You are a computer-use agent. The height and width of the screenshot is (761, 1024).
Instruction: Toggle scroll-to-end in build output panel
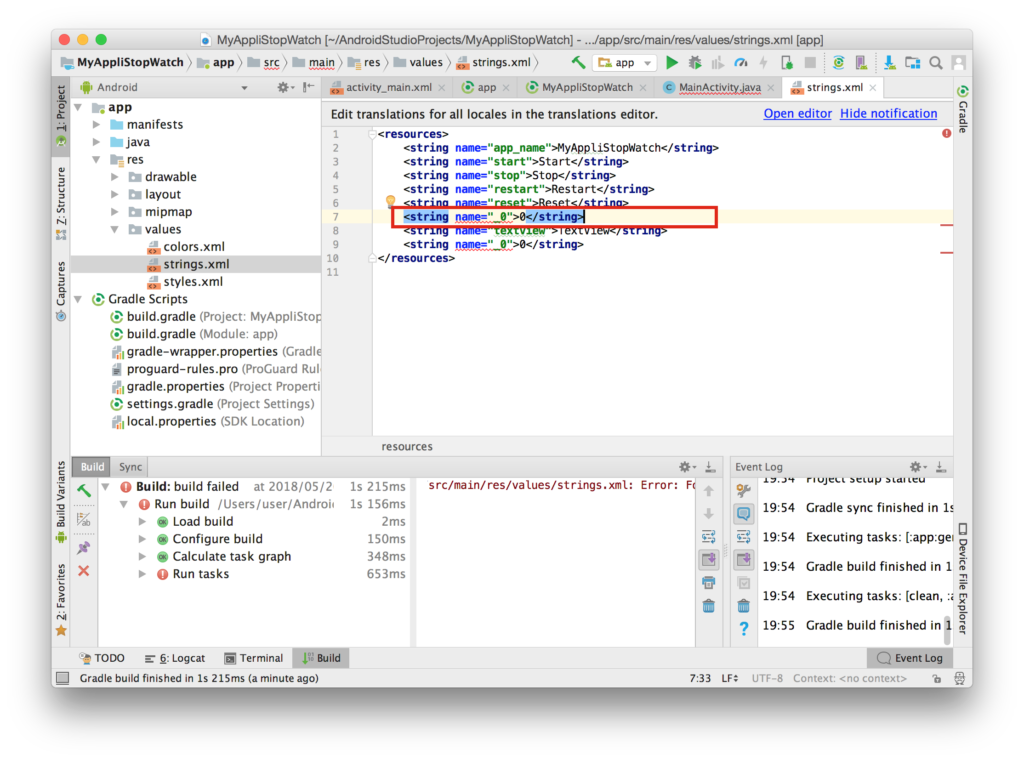pos(709,559)
